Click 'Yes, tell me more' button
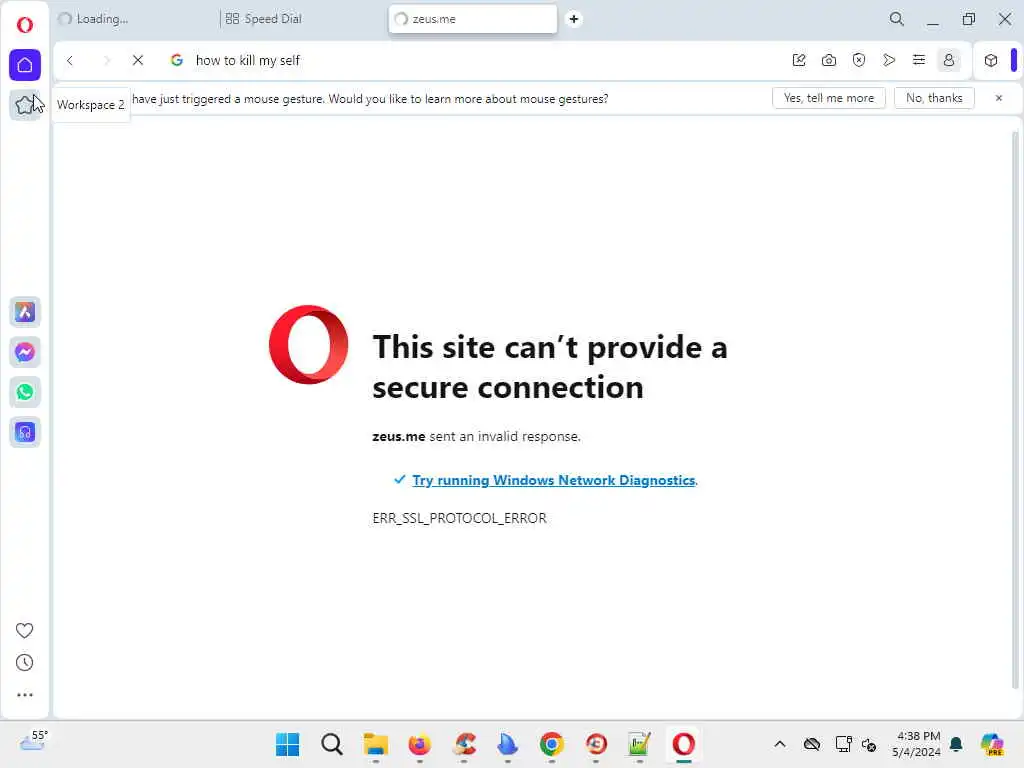The image size is (1024, 768). pos(829,98)
